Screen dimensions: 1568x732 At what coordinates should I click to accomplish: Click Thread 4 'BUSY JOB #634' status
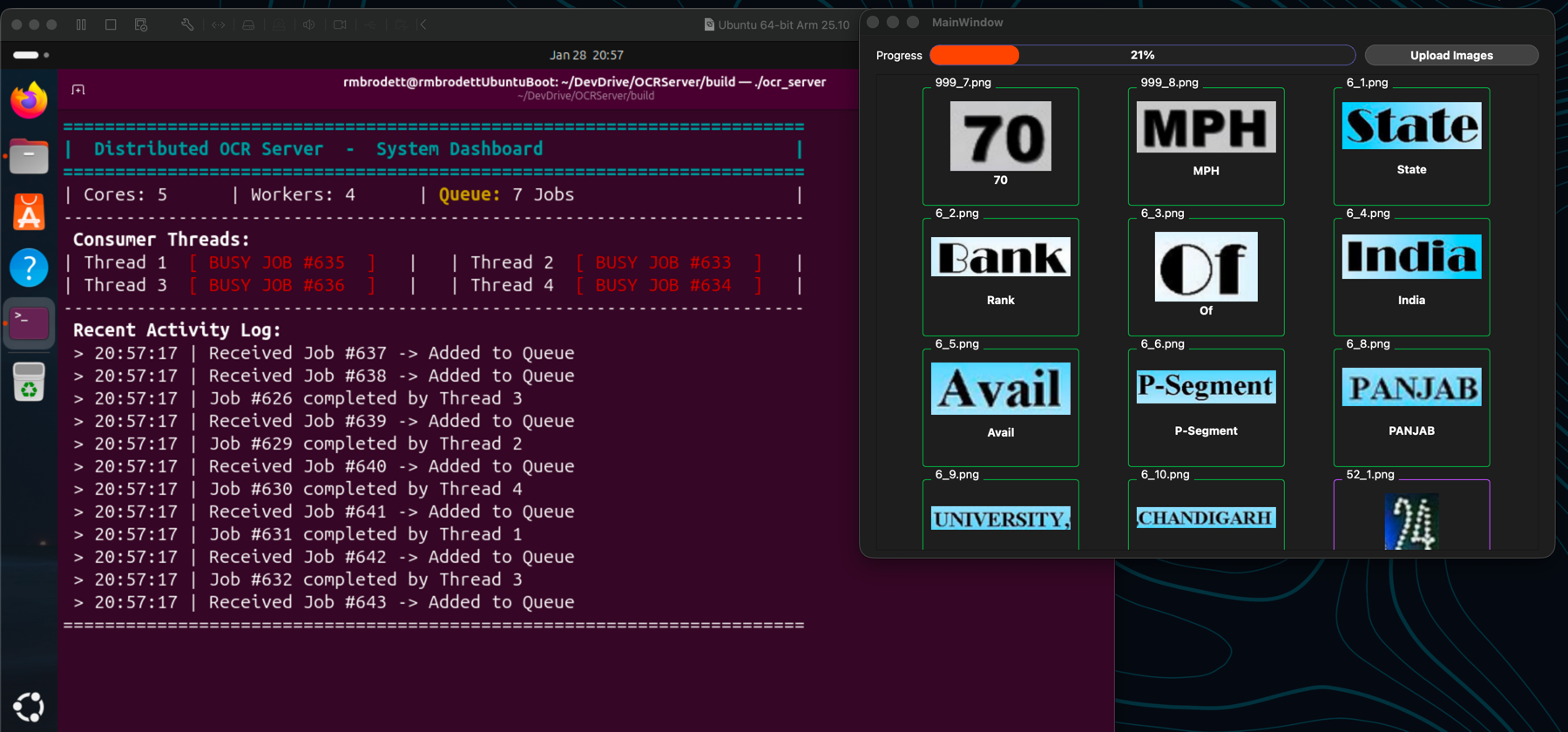pyautogui.click(x=669, y=285)
